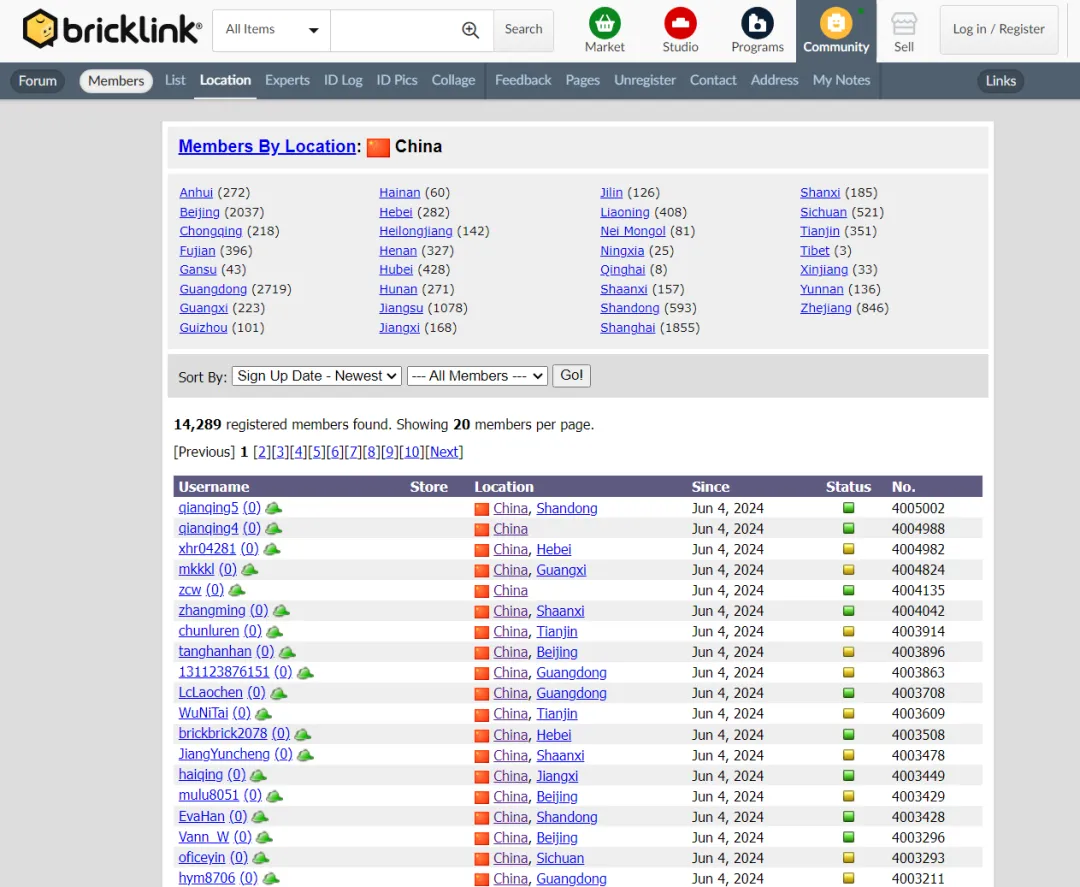Click green hat icon beside JiangYuncheng
1080x887 pixels.
point(305,755)
